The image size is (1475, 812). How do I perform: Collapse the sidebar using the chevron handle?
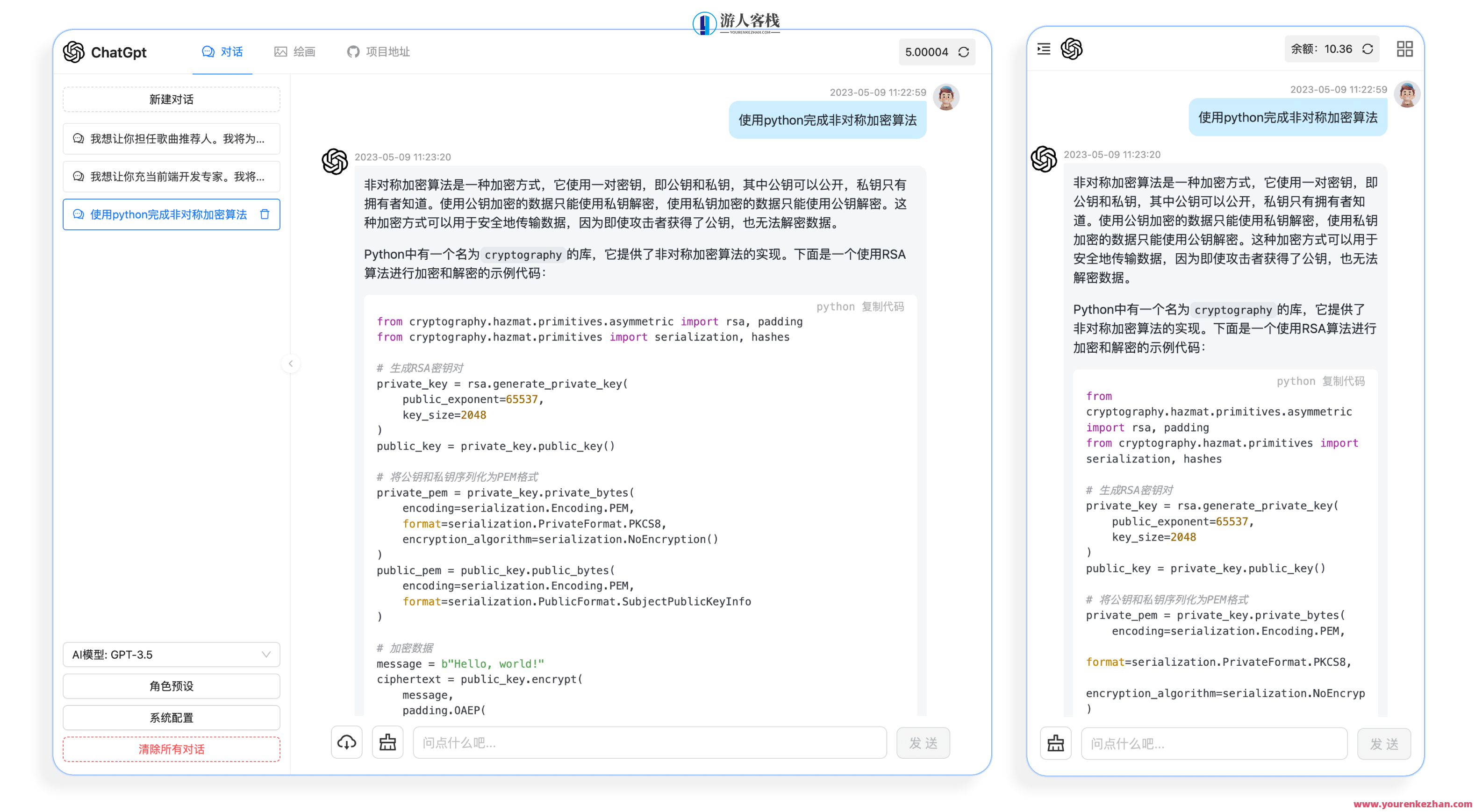[x=291, y=364]
